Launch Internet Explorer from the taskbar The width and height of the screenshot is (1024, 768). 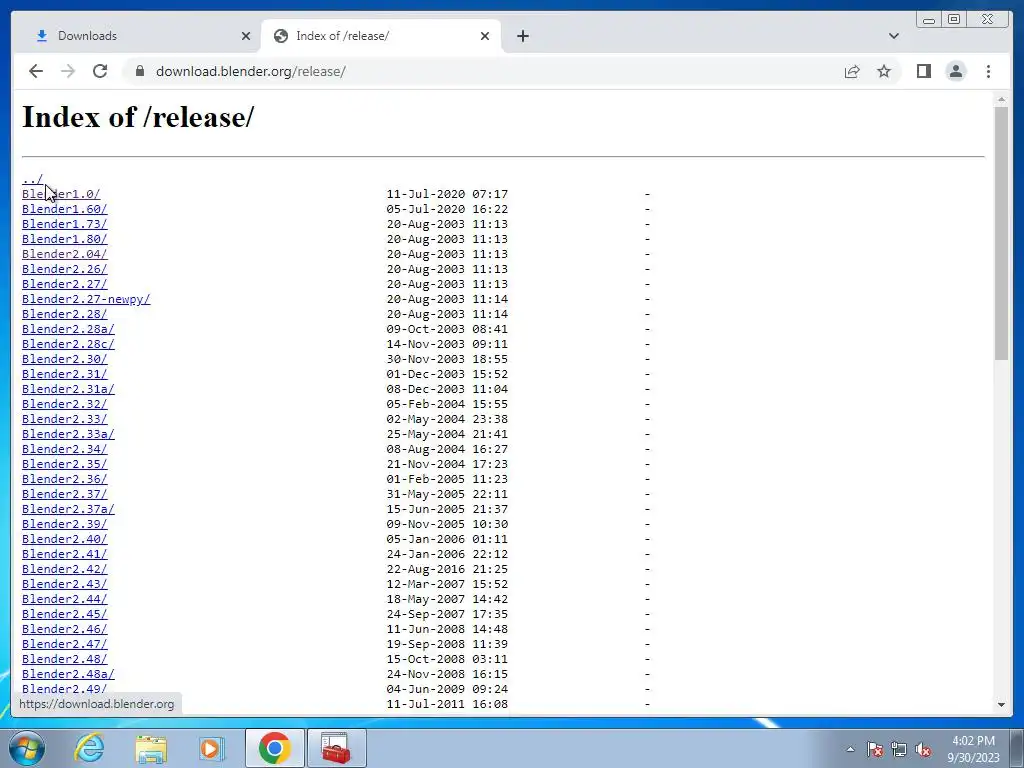point(89,748)
